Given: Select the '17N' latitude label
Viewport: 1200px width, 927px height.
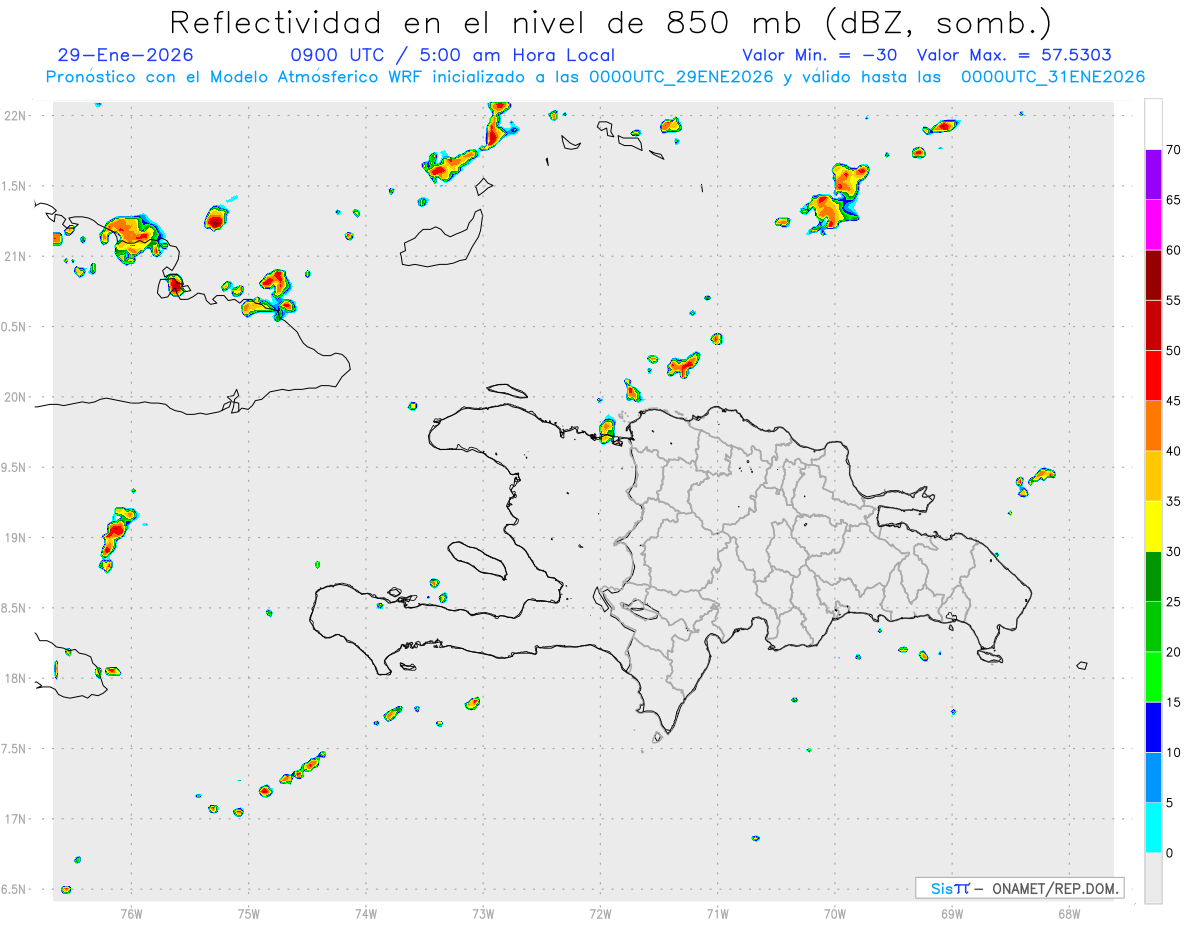Looking at the screenshot, I should pyautogui.click(x=15, y=819).
